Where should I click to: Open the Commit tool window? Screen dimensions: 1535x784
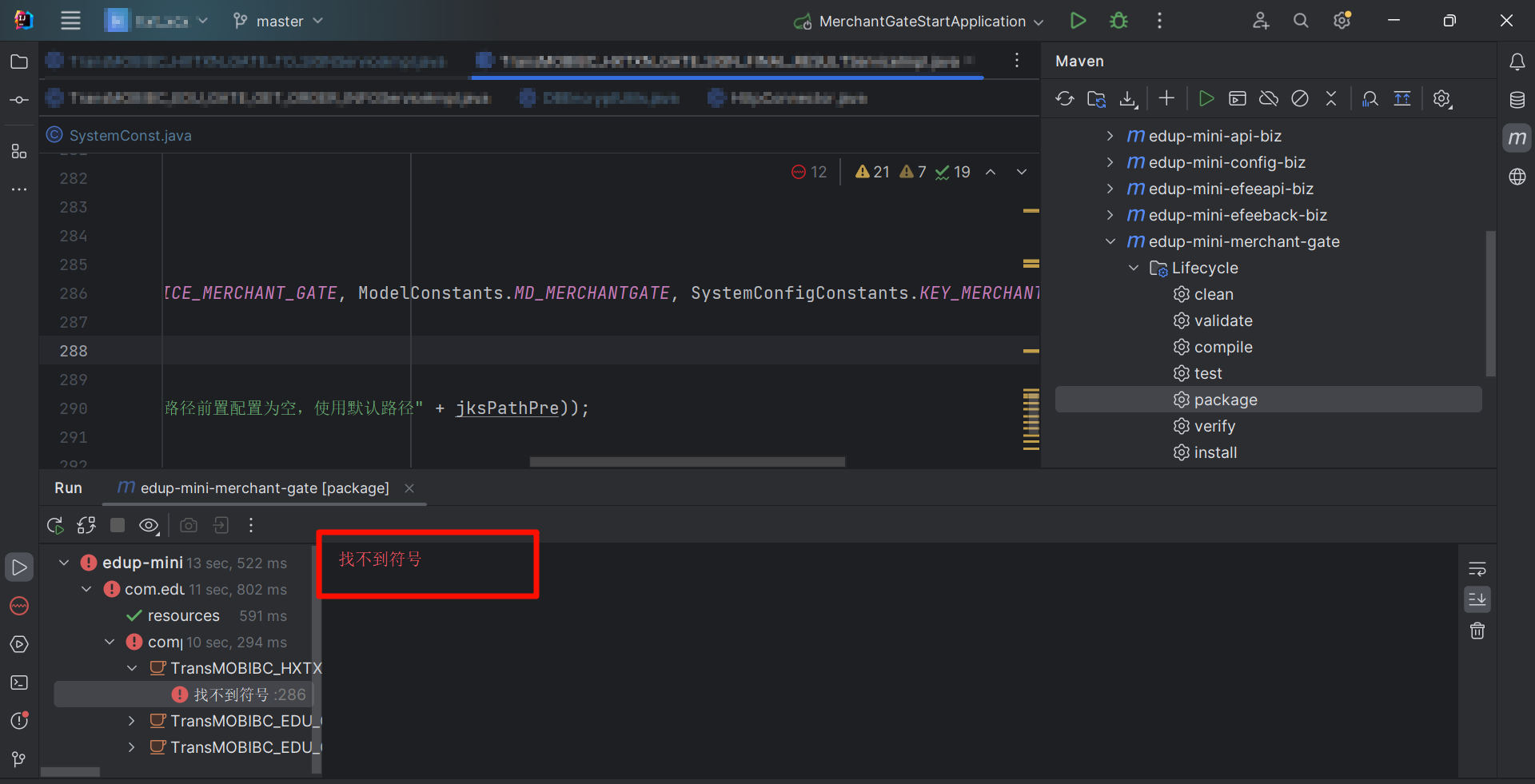coord(19,100)
